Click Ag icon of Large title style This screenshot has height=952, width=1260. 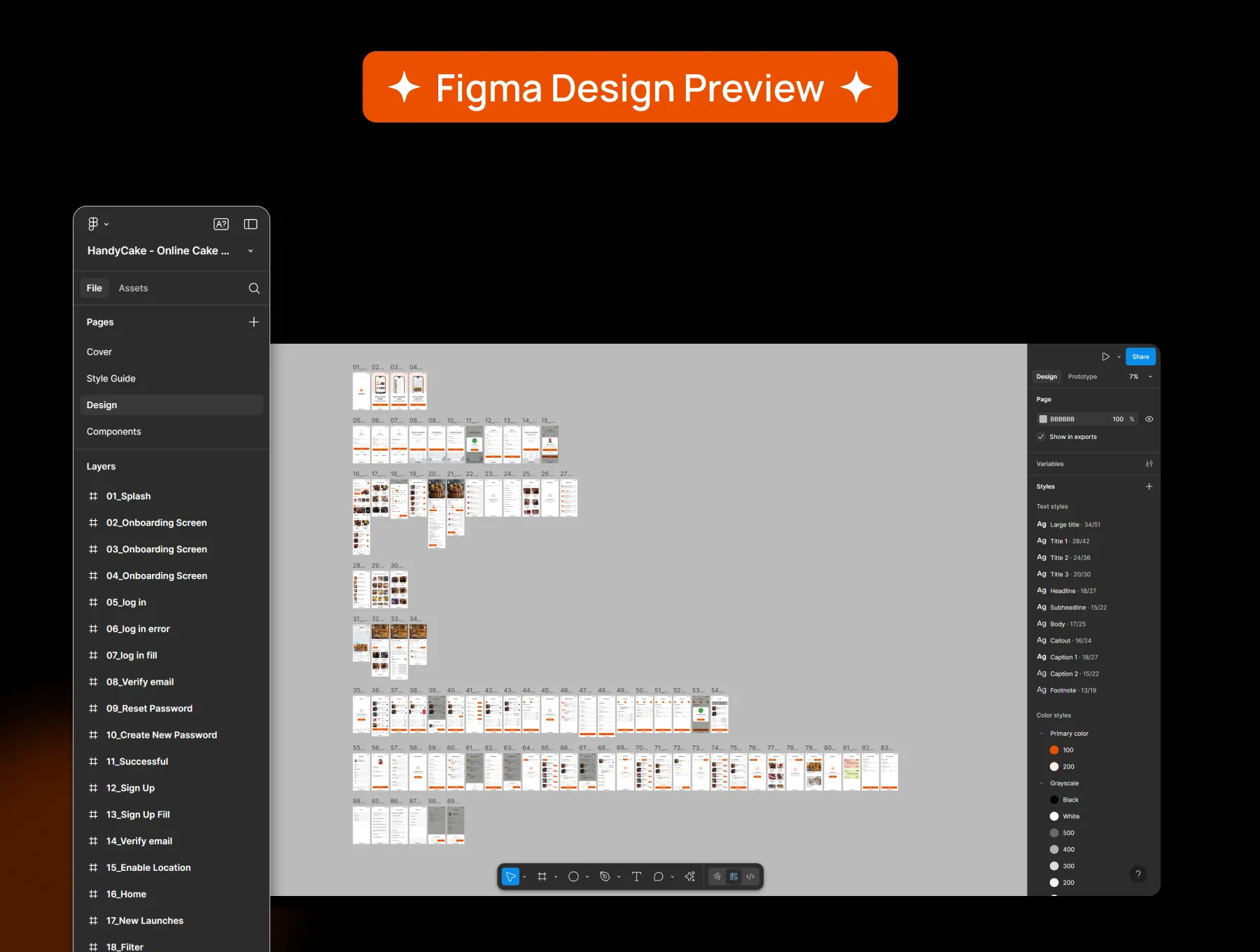(1042, 524)
